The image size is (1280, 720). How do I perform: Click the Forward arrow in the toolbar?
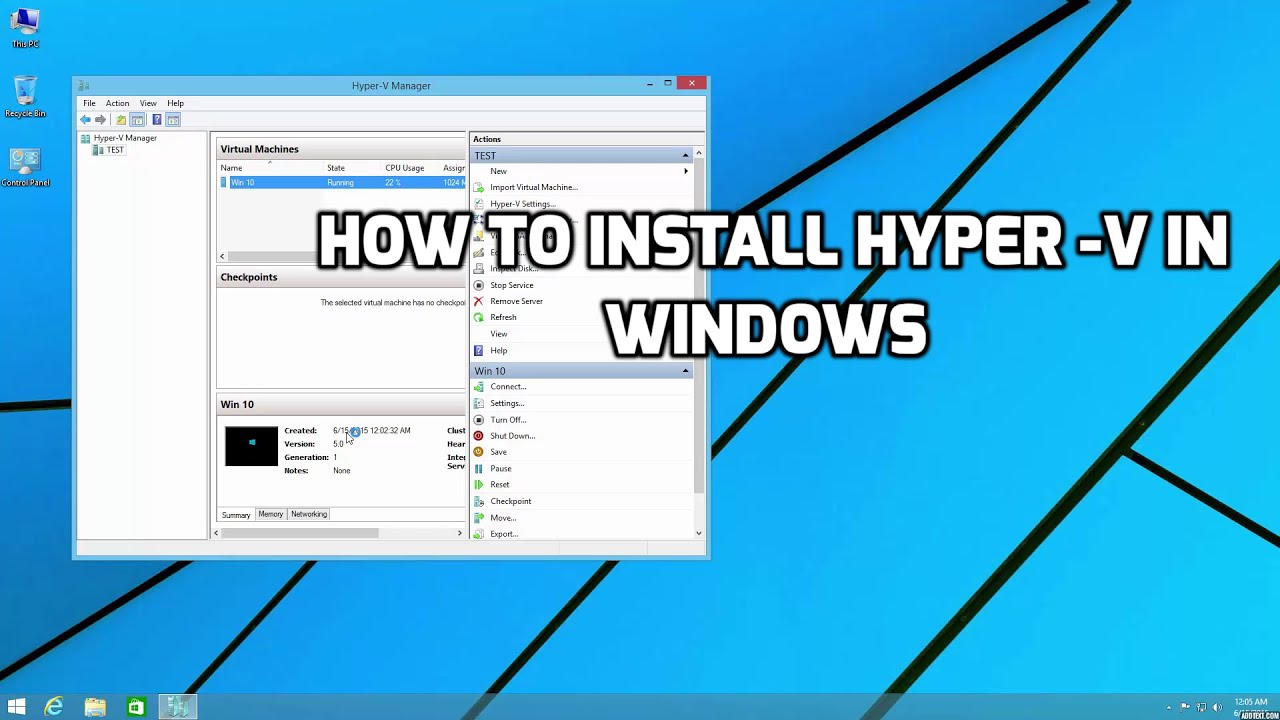click(100, 120)
